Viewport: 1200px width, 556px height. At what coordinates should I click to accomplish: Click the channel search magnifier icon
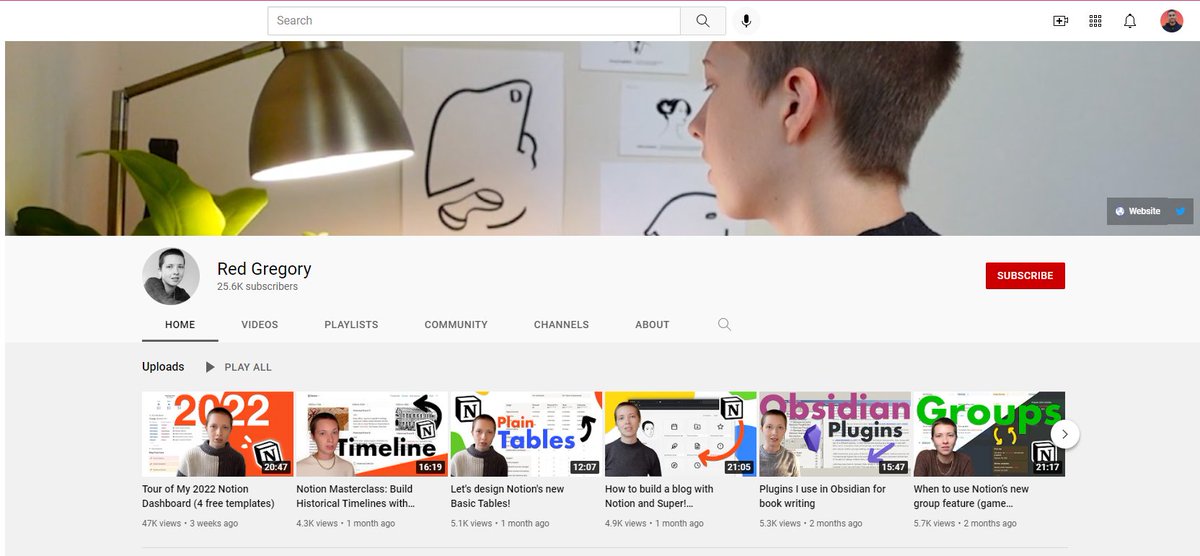tap(724, 324)
